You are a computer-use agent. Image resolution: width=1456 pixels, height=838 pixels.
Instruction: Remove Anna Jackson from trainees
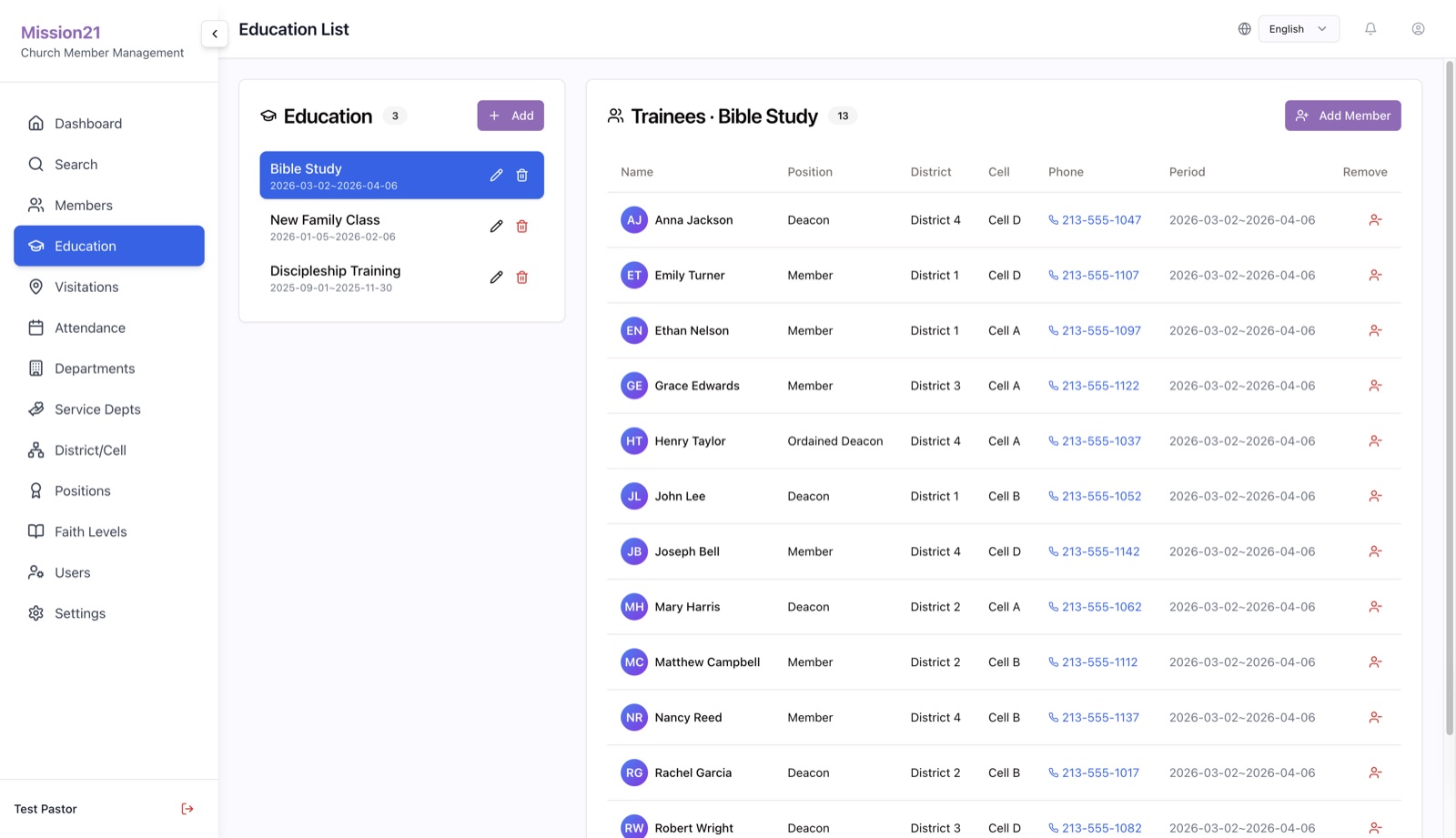pyautogui.click(x=1375, y=220)
